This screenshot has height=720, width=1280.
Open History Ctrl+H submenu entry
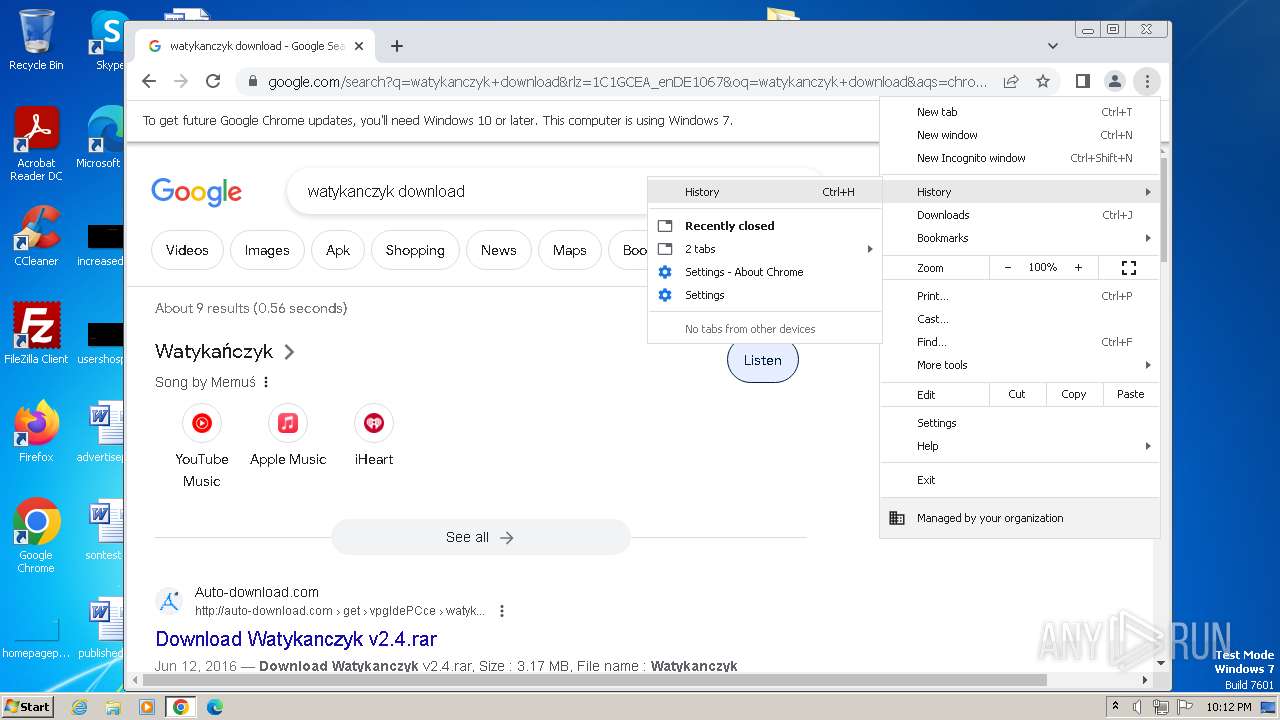click(x=765, y=192)
